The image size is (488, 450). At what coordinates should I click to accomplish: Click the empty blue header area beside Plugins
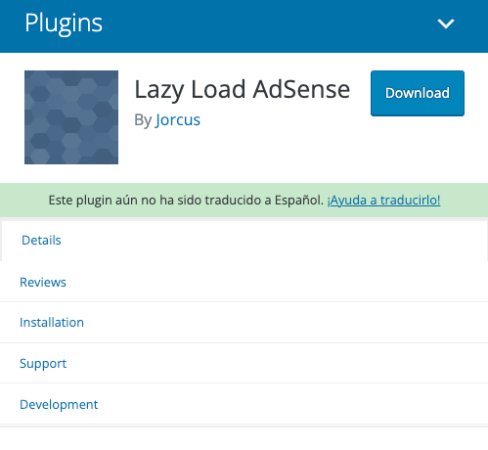267,25
